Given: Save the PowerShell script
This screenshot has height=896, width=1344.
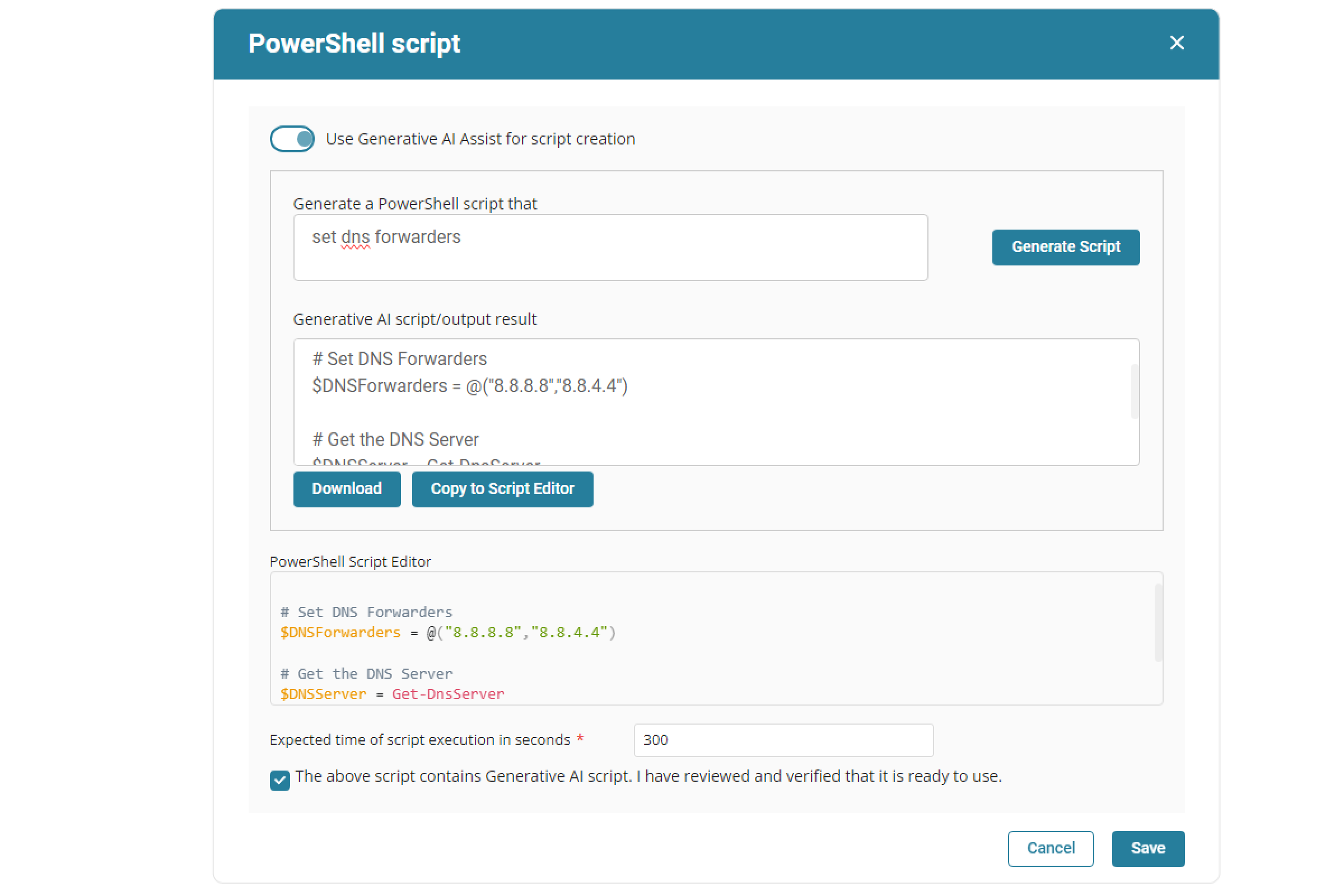Looking at the screenshot, I should click(1147, 848).
